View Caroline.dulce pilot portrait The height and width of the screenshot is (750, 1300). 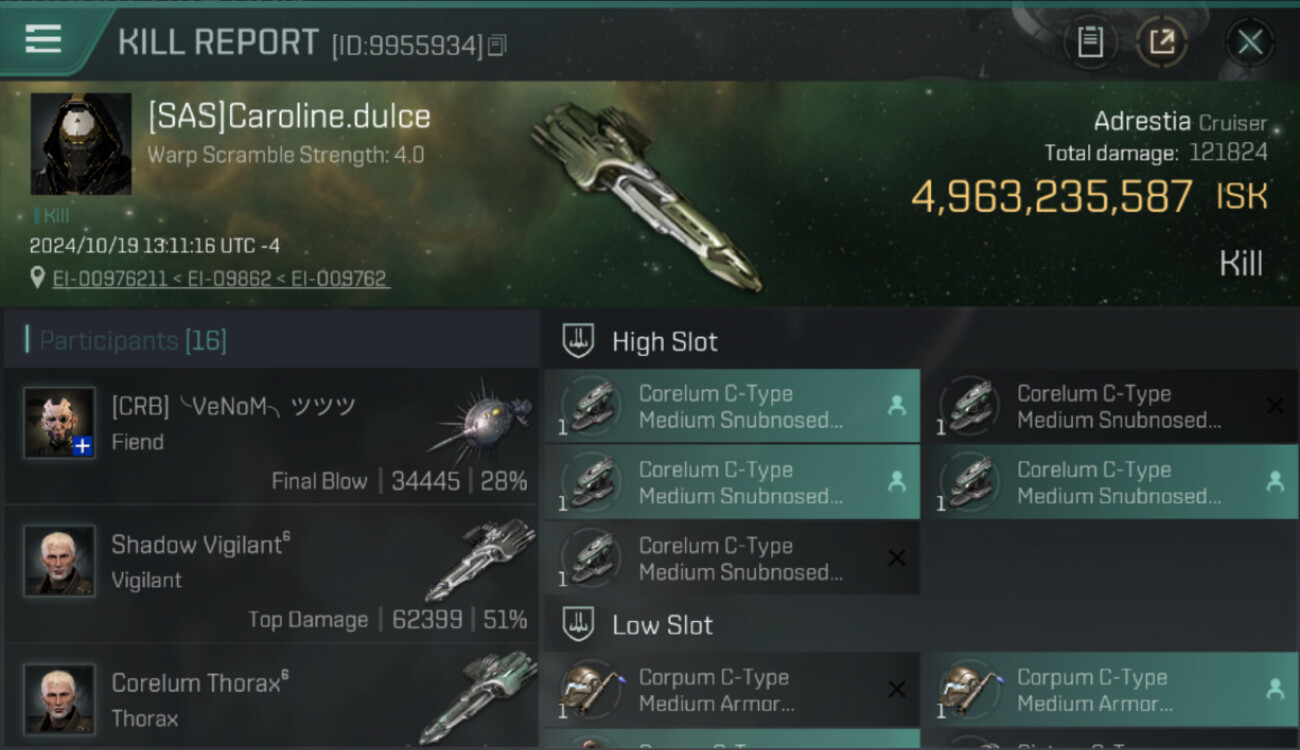tap(81, 144)
